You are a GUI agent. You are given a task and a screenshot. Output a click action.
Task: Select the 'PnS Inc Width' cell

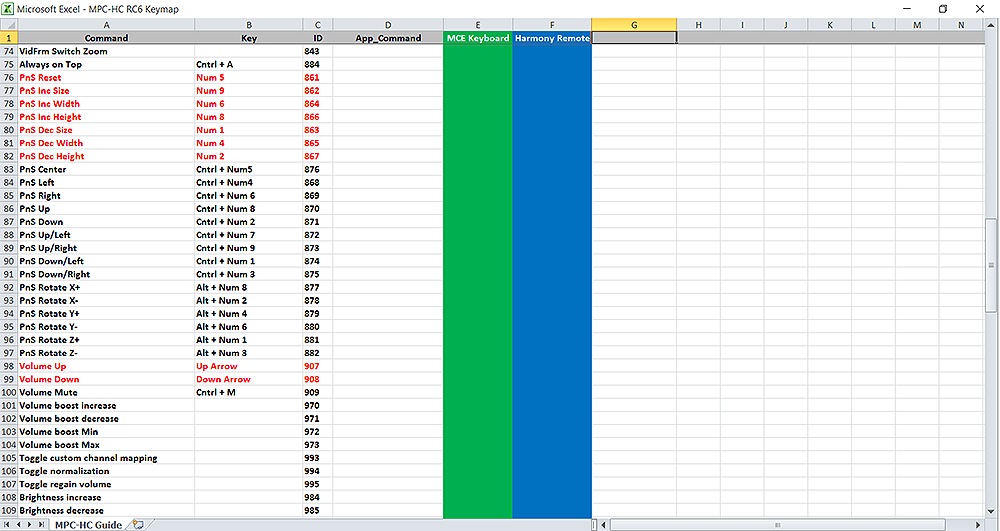[106, 104]
